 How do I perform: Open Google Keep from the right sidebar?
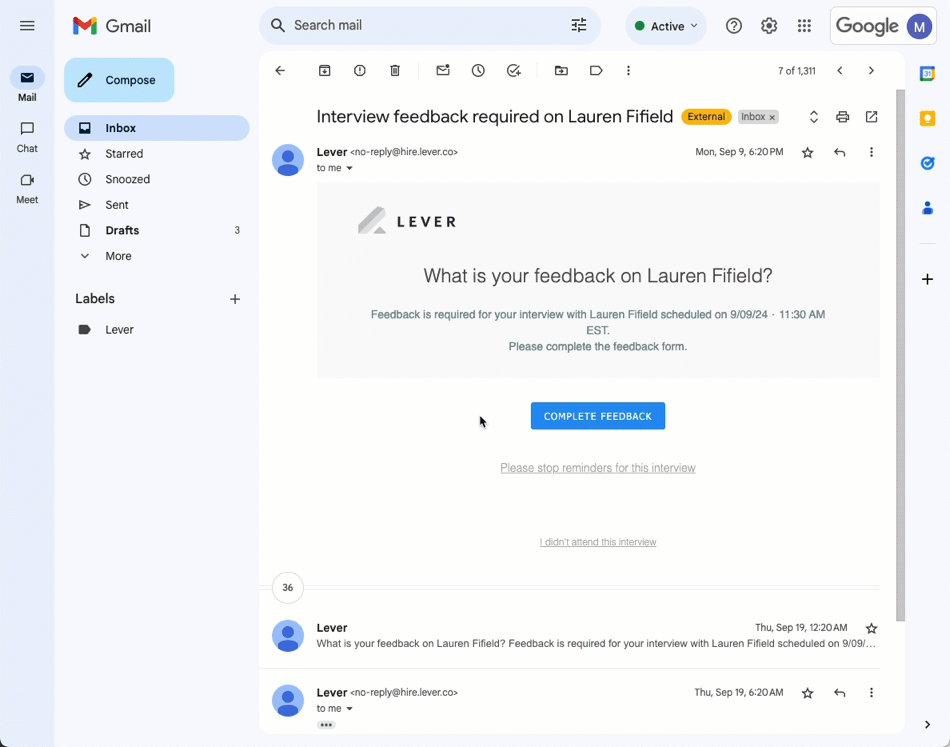pos(928,117)
